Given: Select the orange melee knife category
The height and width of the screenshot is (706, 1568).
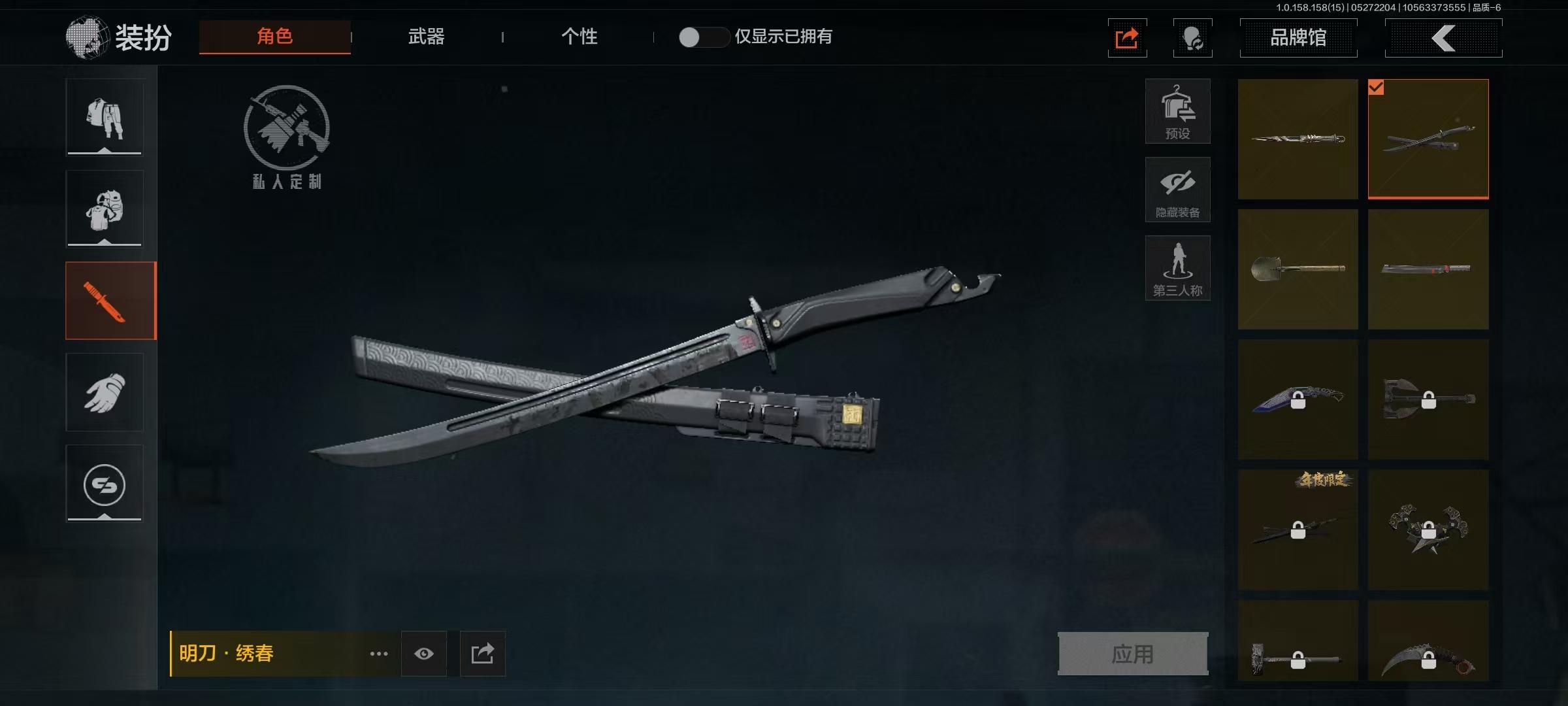Looking at the screenshot, I should 110,301.
